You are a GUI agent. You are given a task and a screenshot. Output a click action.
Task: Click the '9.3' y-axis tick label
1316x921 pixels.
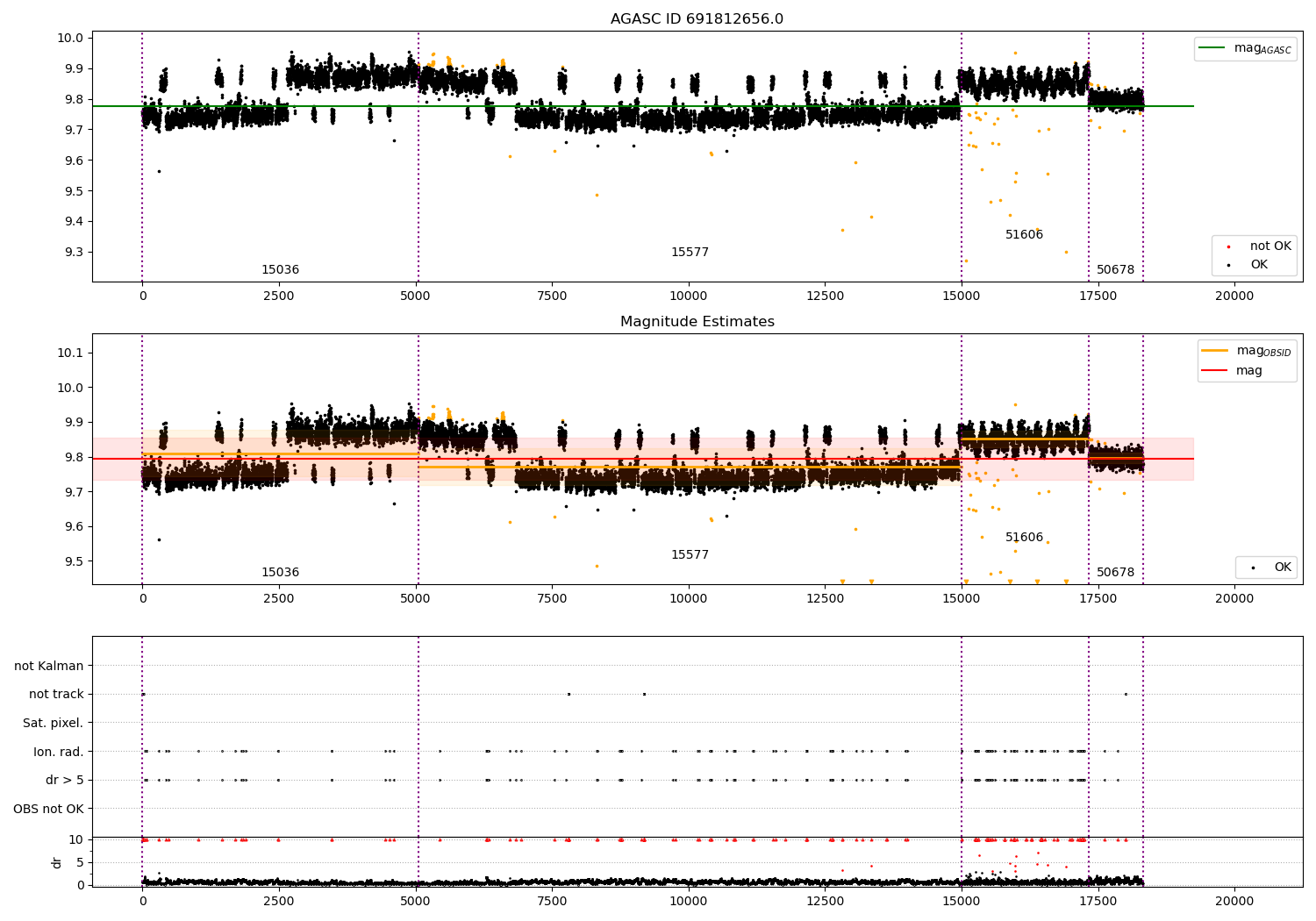coord(75,252)
